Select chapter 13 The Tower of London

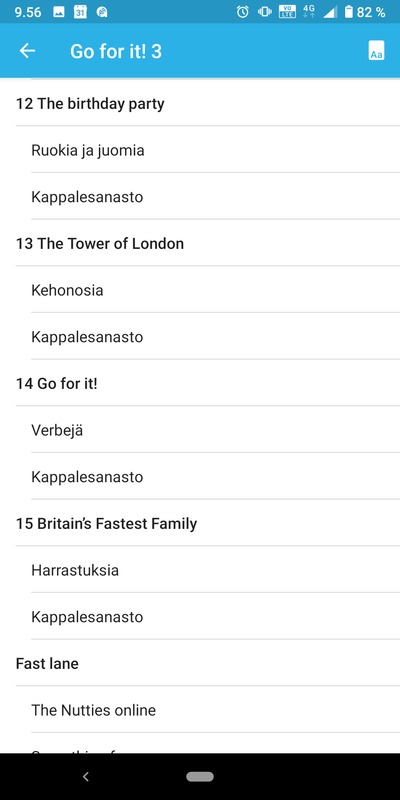pyautogui.click(x=200, y=243)
